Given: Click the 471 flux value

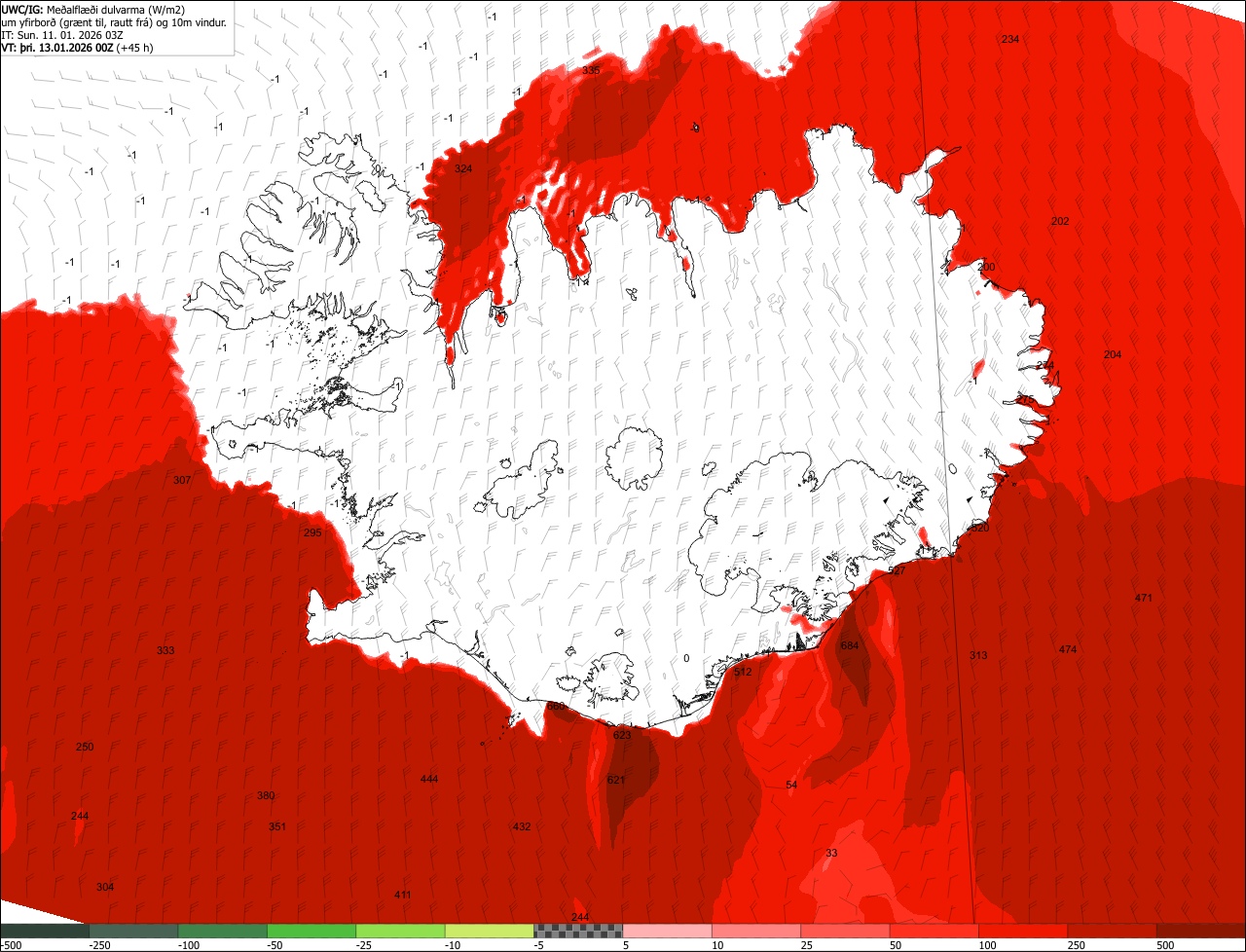Looking at the screenshot, I should coord(1144,599).
